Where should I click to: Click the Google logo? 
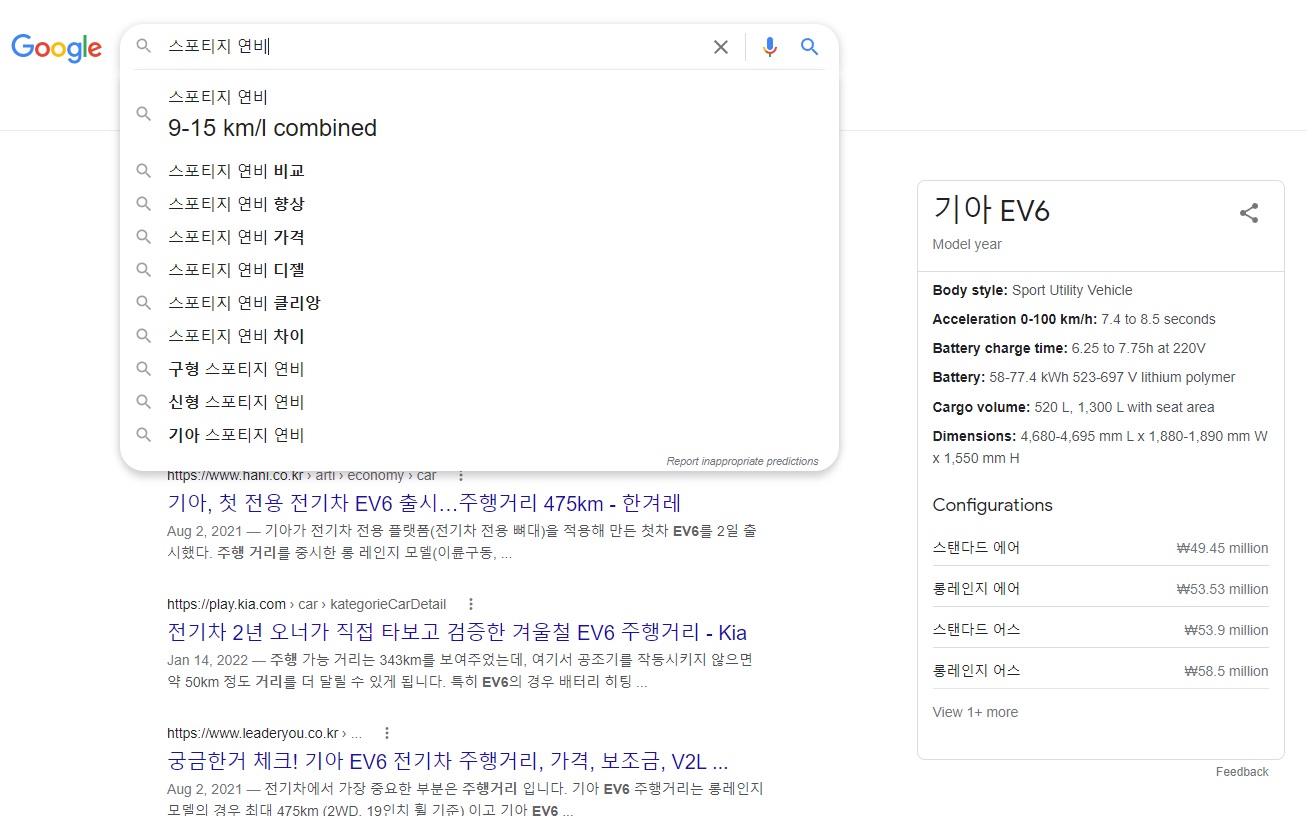tap(56, 48)
